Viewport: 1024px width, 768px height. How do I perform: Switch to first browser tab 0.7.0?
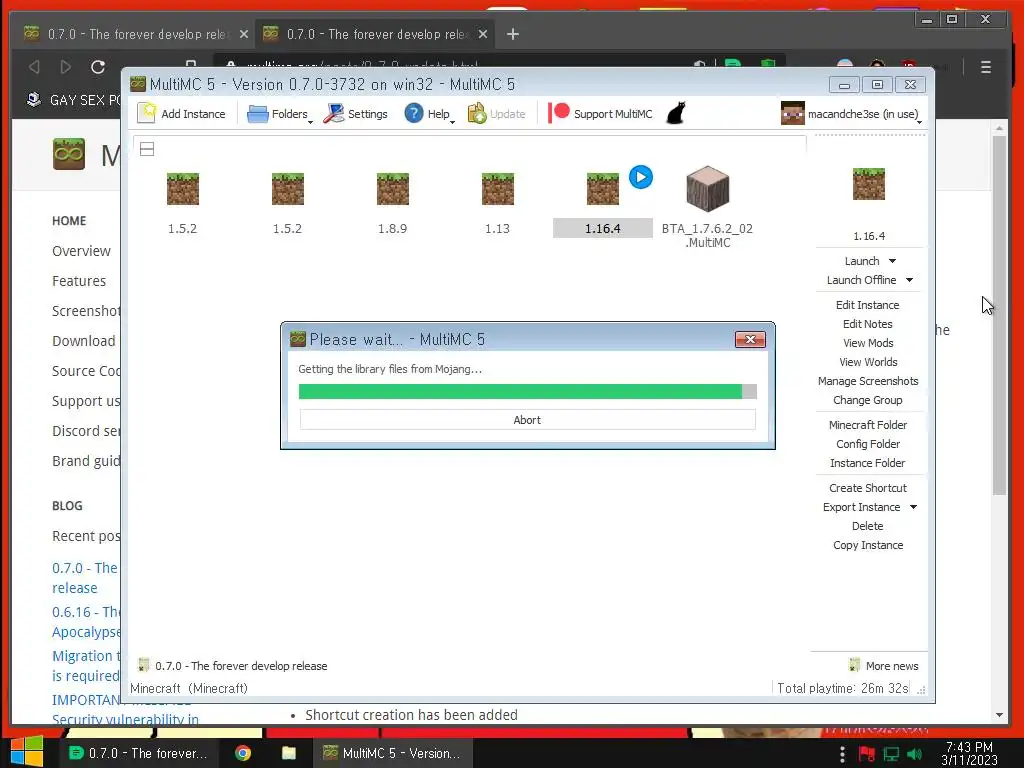point(134,34)
